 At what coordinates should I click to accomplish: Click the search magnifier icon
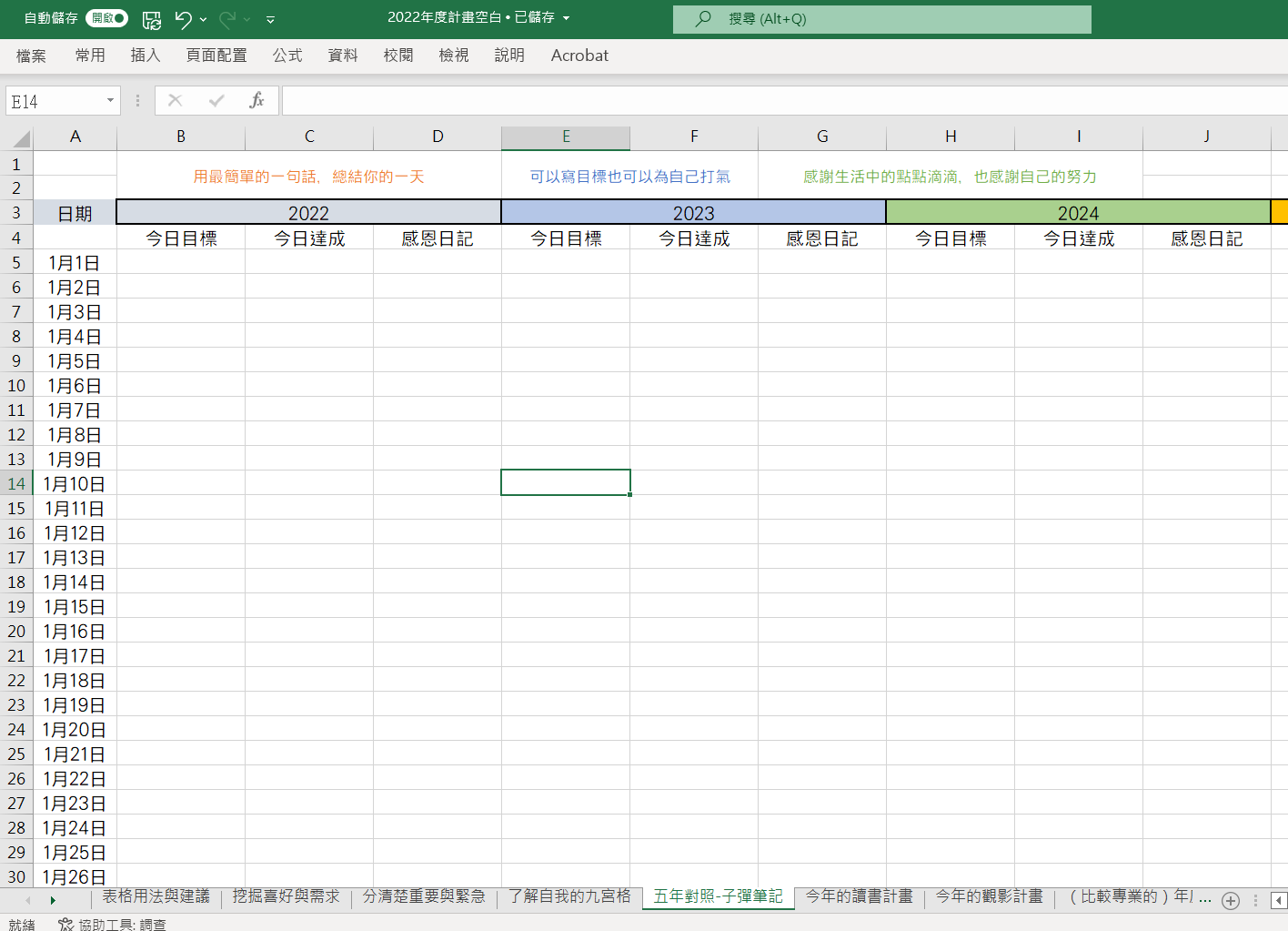[x=703, y=18]
